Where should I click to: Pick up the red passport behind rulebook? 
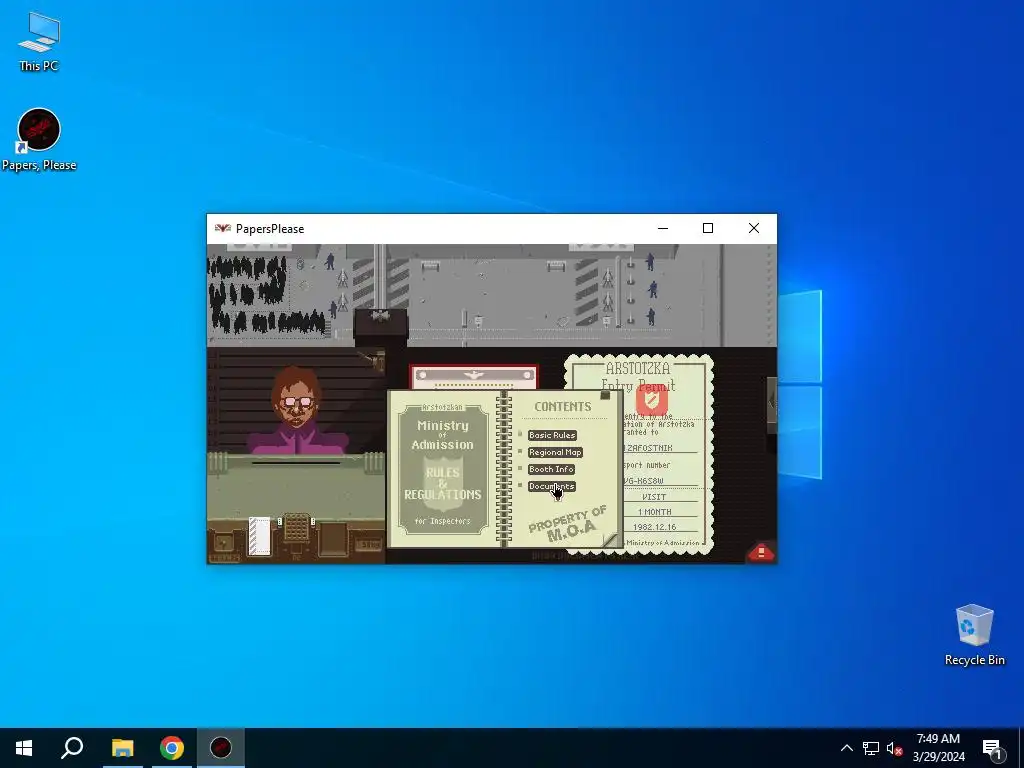pyautogui.click(x=473, y=377)
